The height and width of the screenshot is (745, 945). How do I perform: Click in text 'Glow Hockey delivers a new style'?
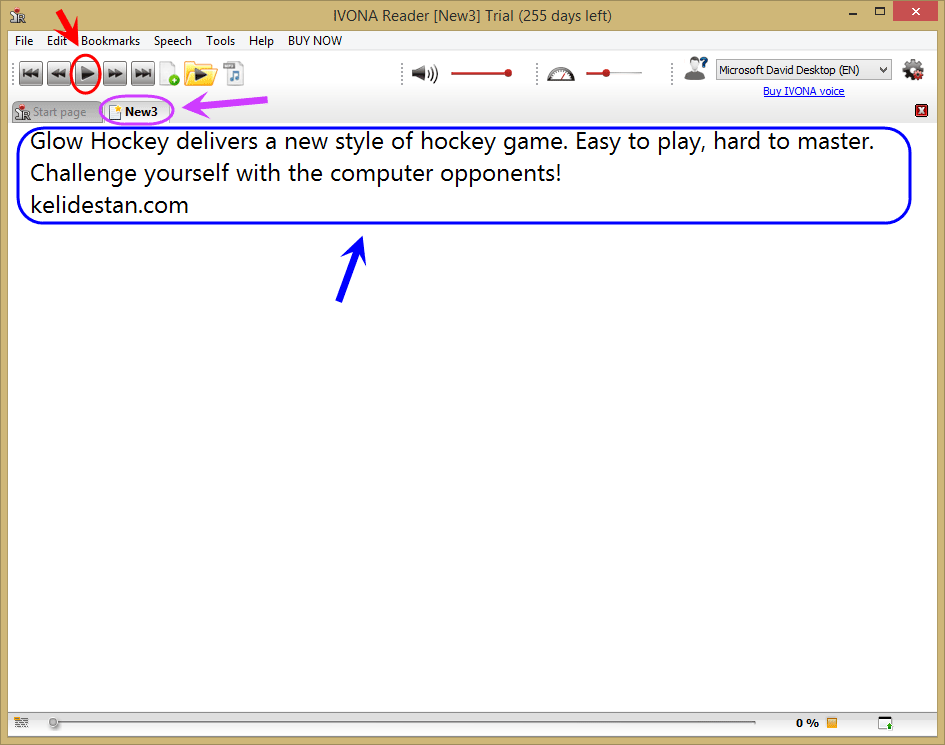click(x=209, y=142)
